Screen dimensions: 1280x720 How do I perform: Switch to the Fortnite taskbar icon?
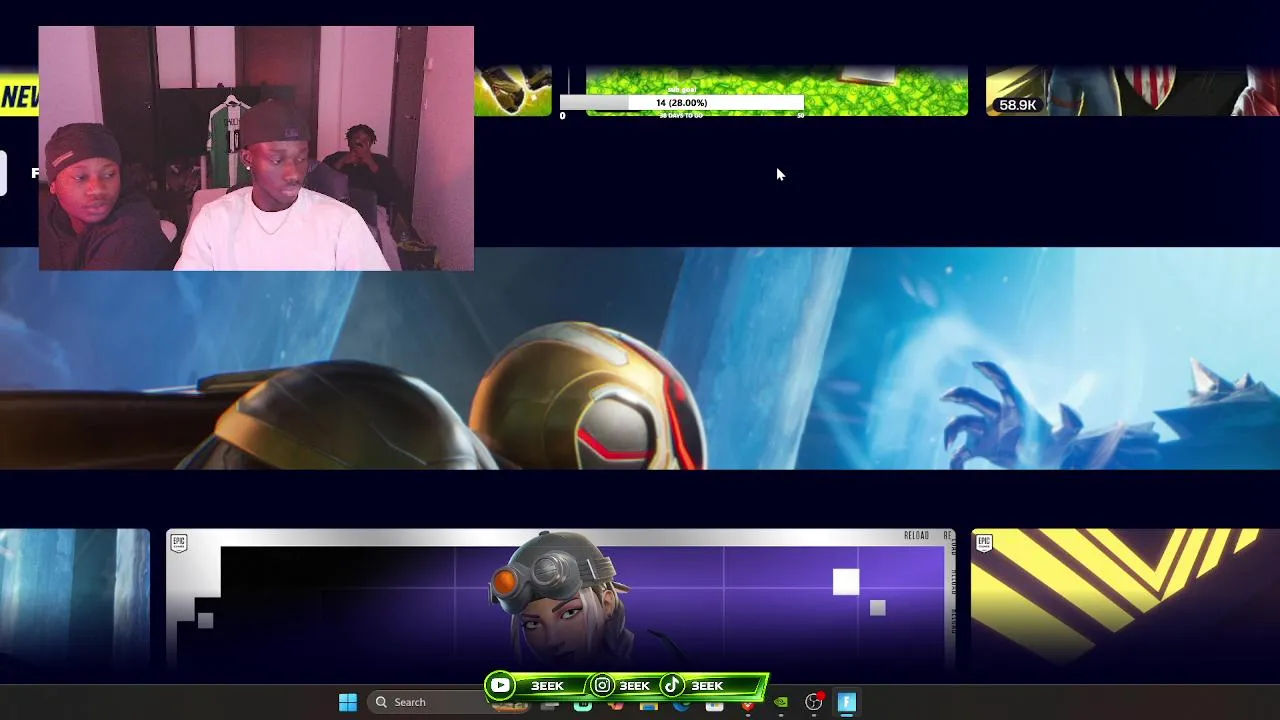point(847,702)
